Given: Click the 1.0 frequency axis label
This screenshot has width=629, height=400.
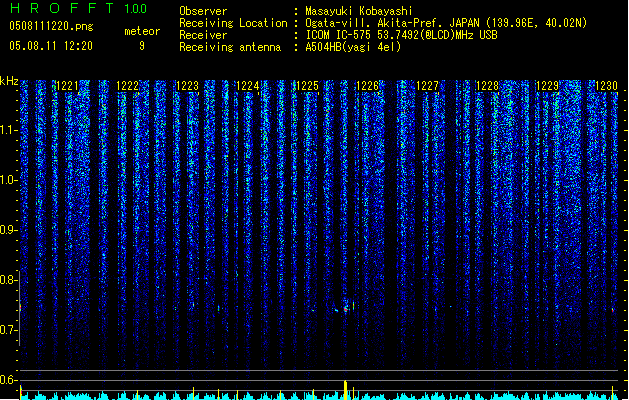Looking at the screenshot, I should pyautogui.click(x=8, y=180).
